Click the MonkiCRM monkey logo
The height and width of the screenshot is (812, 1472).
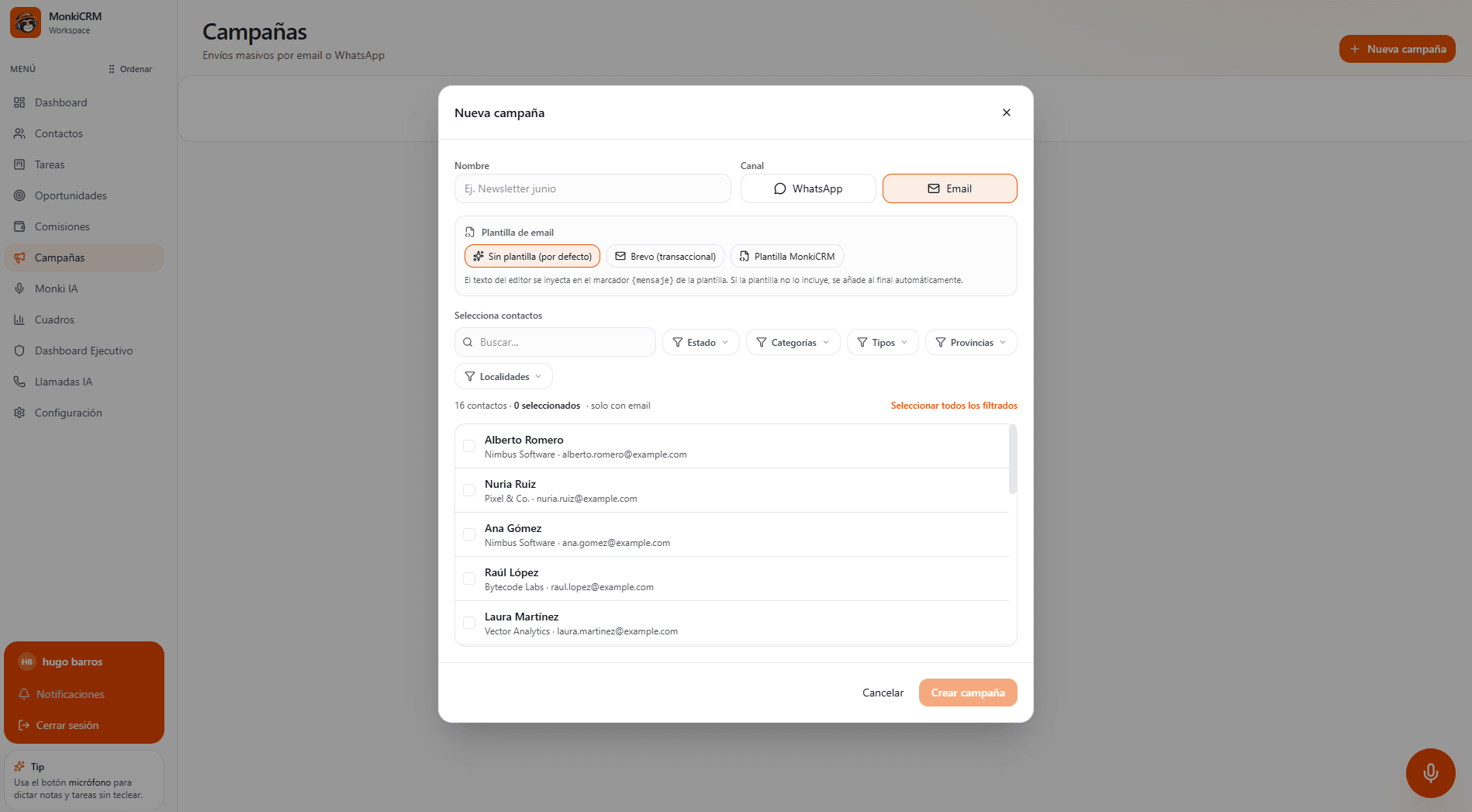[26, 22]
